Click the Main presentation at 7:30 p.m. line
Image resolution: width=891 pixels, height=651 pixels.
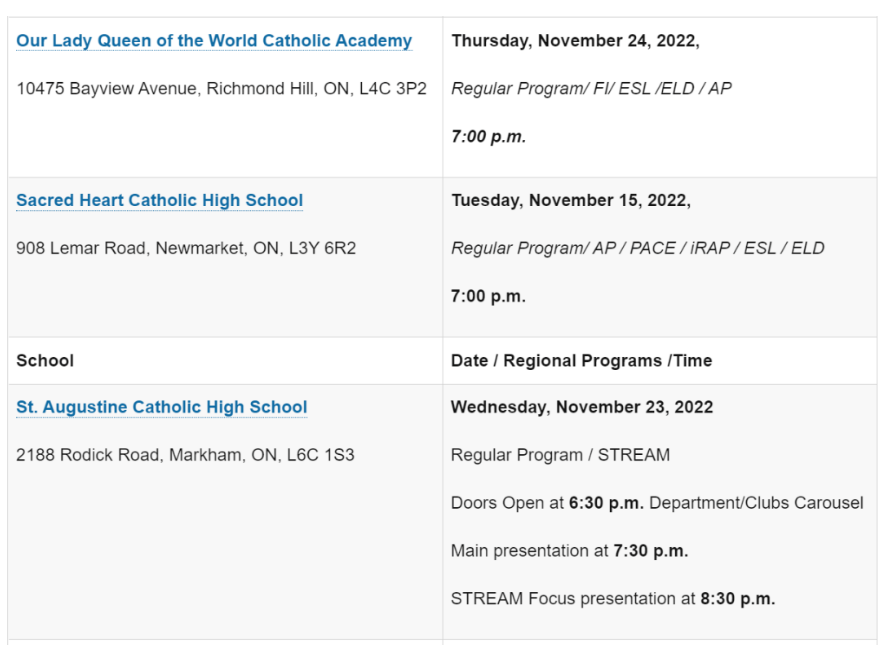tap(569, 551)
